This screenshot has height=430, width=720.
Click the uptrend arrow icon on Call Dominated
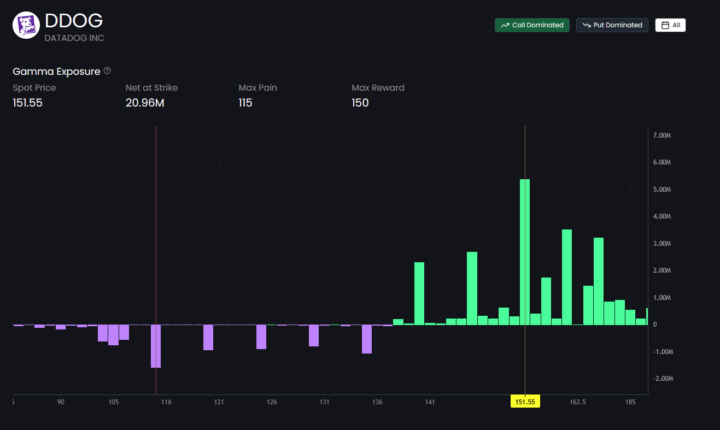pos(505,25)
